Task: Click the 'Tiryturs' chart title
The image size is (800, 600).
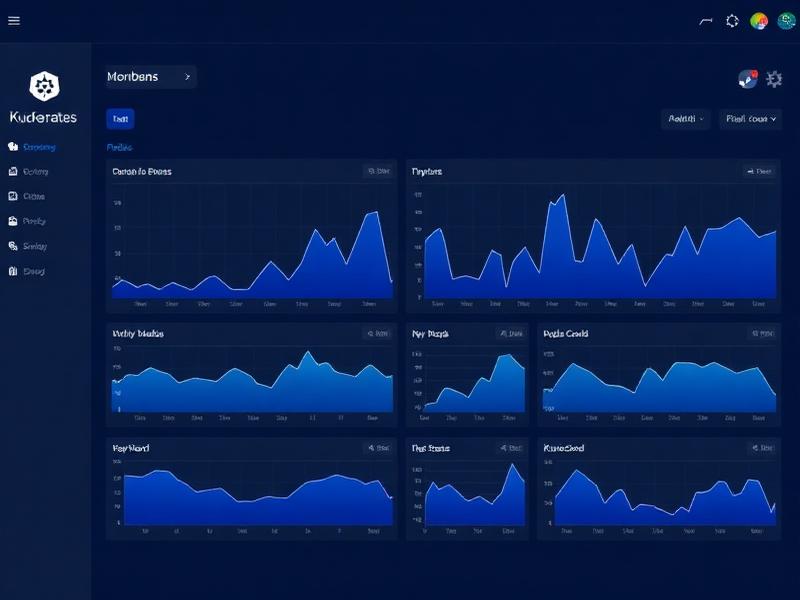Action: coord(427,171)
